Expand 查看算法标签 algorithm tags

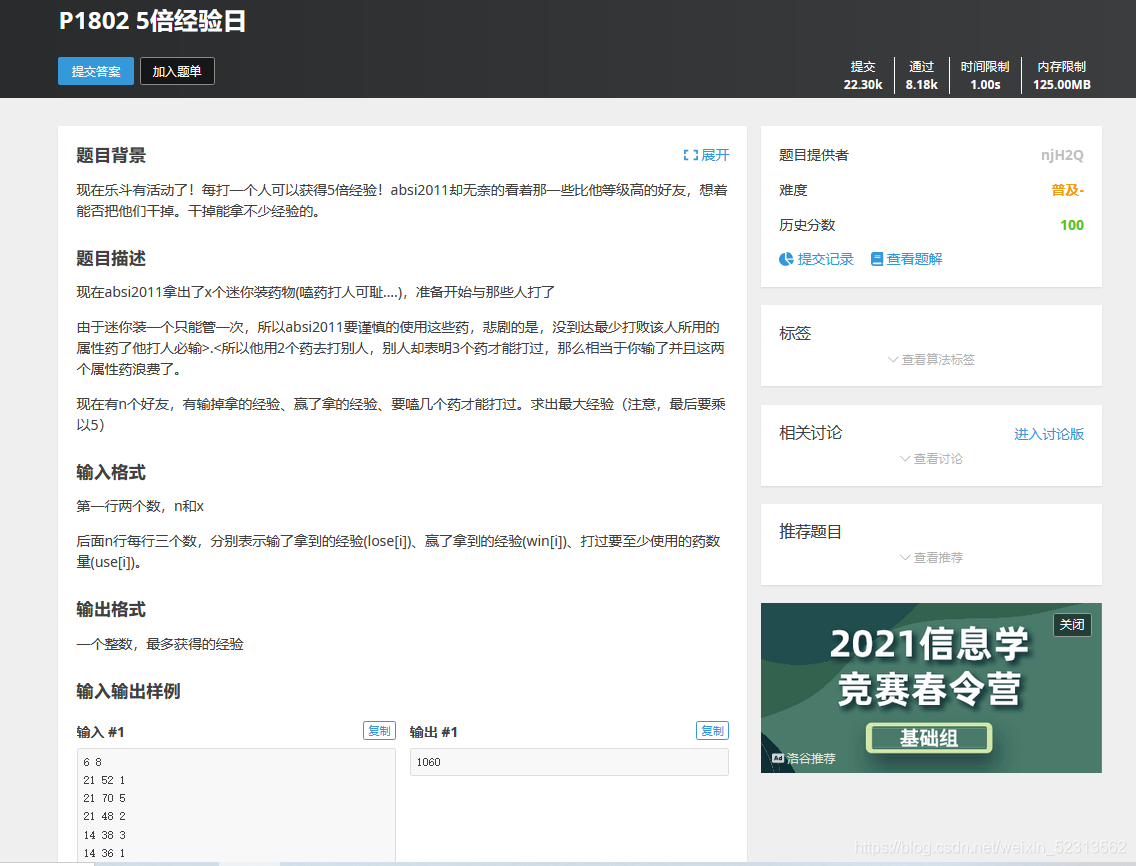click(931, 359)
